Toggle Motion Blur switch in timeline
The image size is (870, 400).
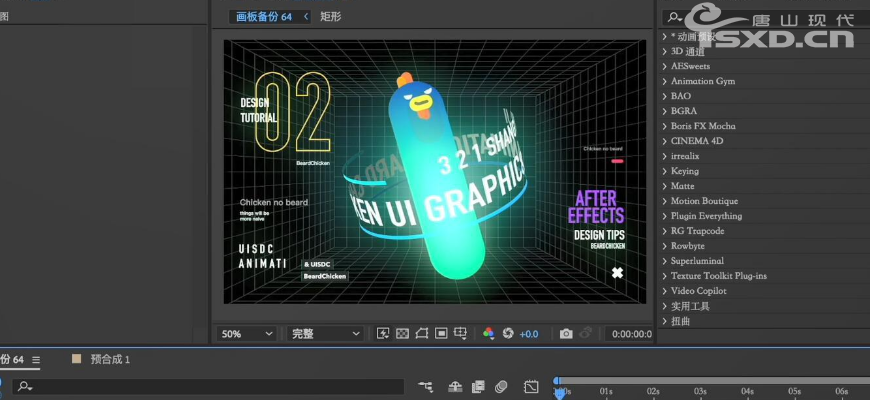coord(502,387)
